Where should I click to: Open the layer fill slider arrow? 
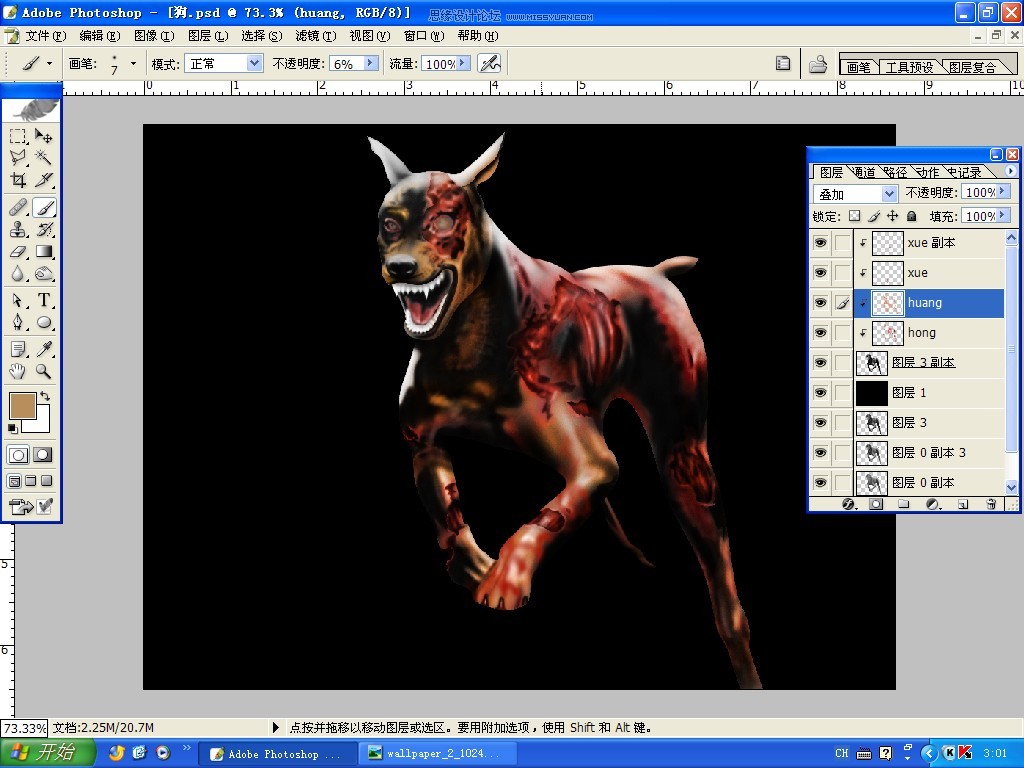(x=1002, y=216)
